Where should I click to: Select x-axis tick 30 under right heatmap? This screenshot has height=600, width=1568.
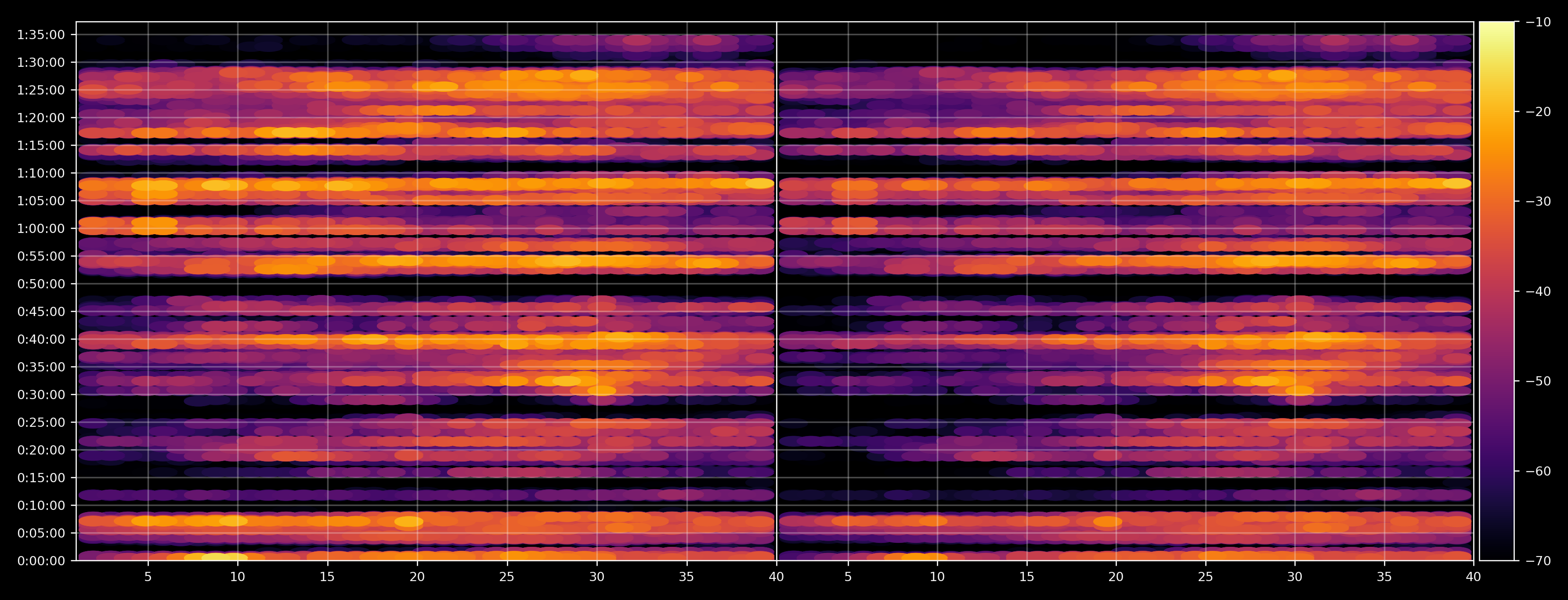[1295, 577]
